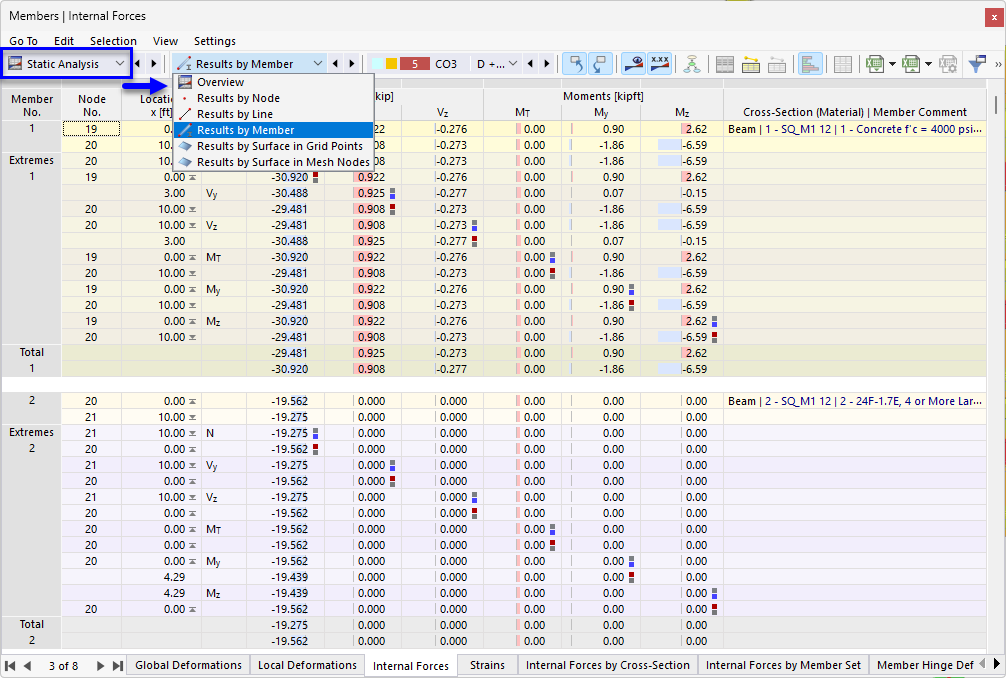Toggle the result view eye icon

pyautogui.click(x=634, y=64)
